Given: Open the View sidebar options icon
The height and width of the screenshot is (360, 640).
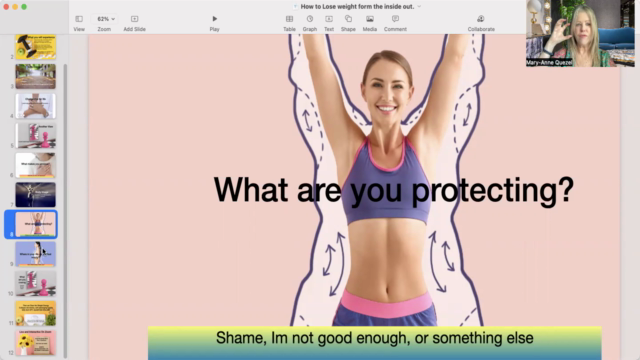Looking at the screenshot, I should [79, 19].
